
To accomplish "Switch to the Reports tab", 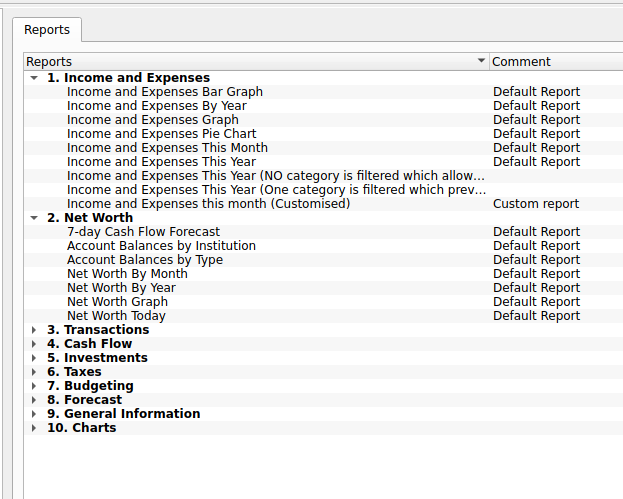I will coord(47,31).
